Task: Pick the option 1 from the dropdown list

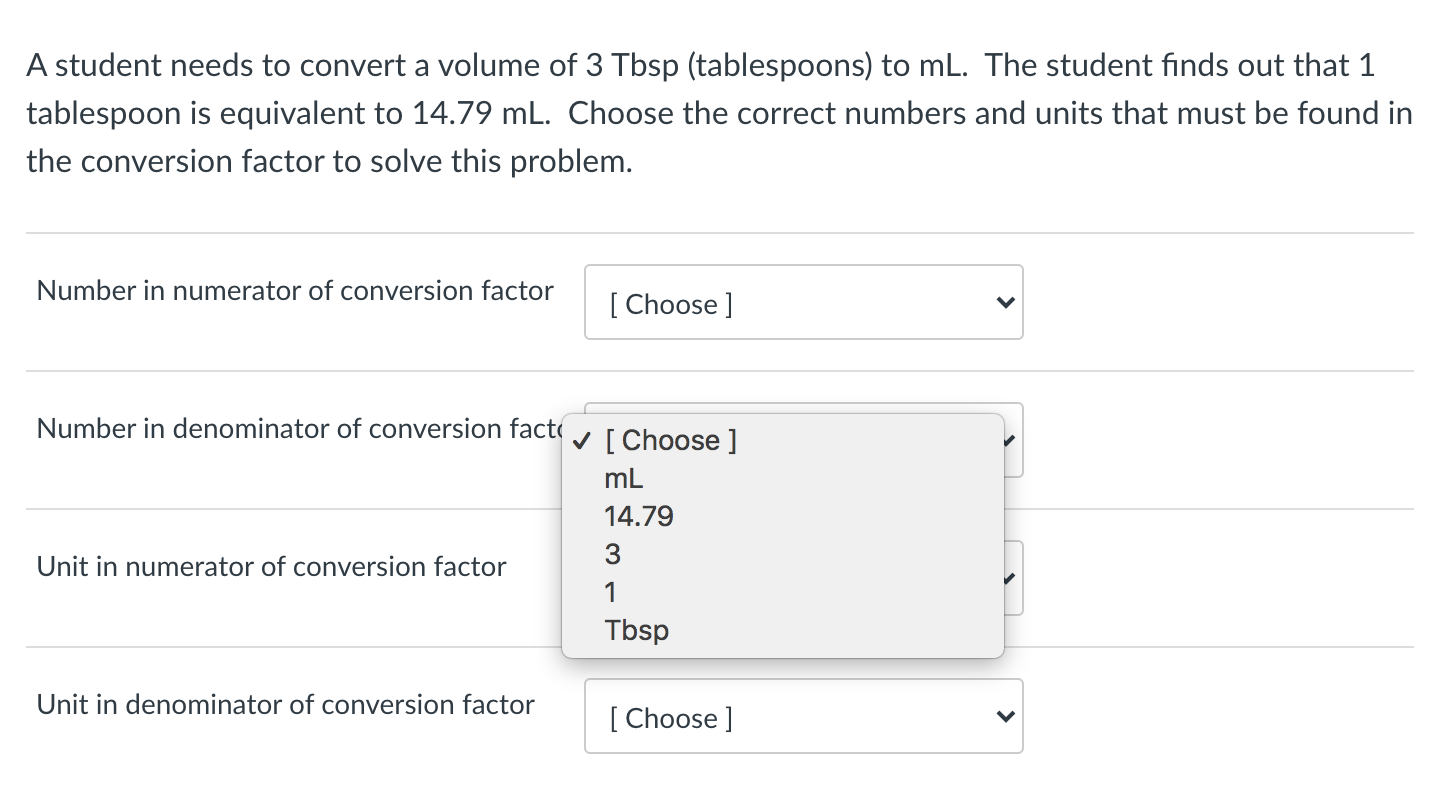Action: click(609, 592)
